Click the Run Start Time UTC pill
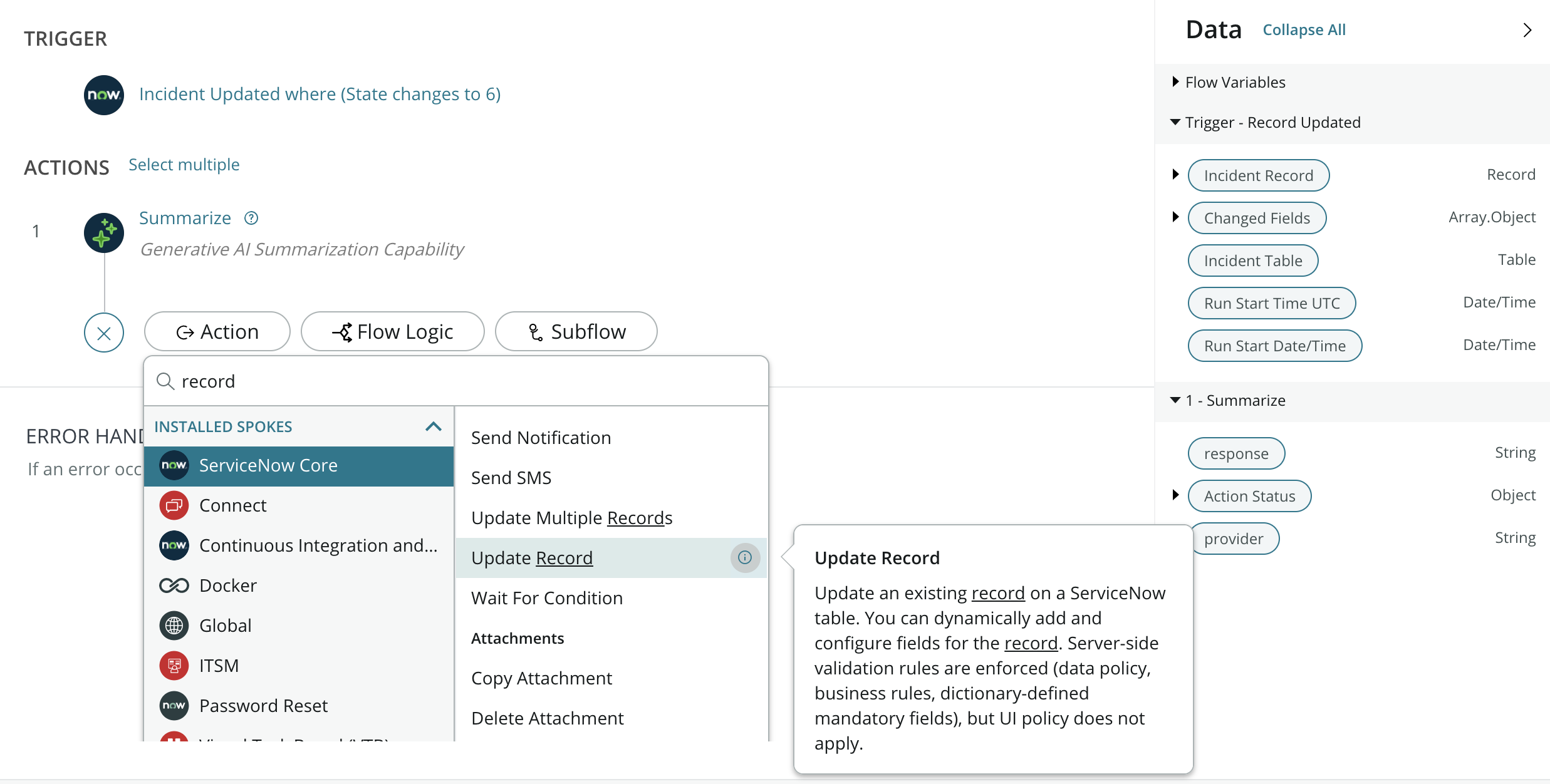 click(1272, 303)
